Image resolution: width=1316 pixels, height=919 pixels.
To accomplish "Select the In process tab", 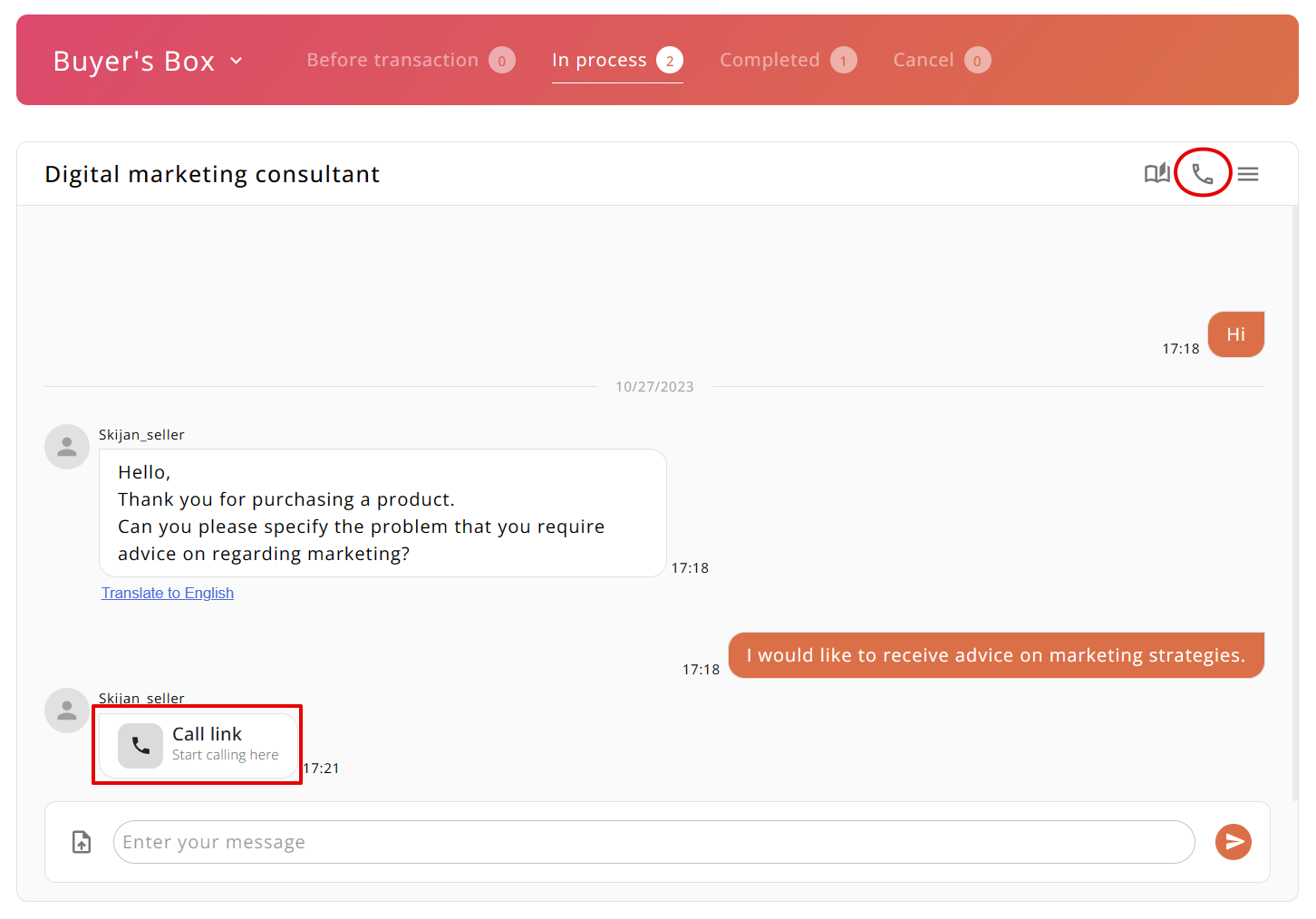I will [617, 60].
